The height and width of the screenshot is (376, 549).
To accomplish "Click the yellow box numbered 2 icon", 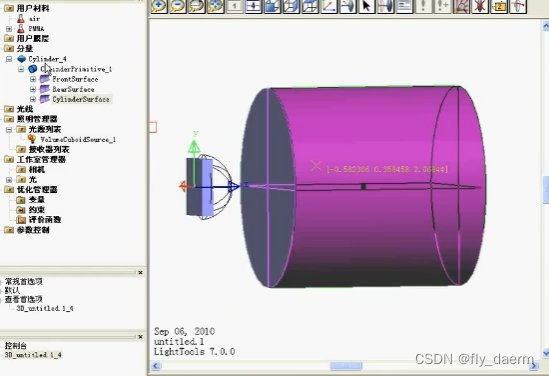I will click(499, 6).
